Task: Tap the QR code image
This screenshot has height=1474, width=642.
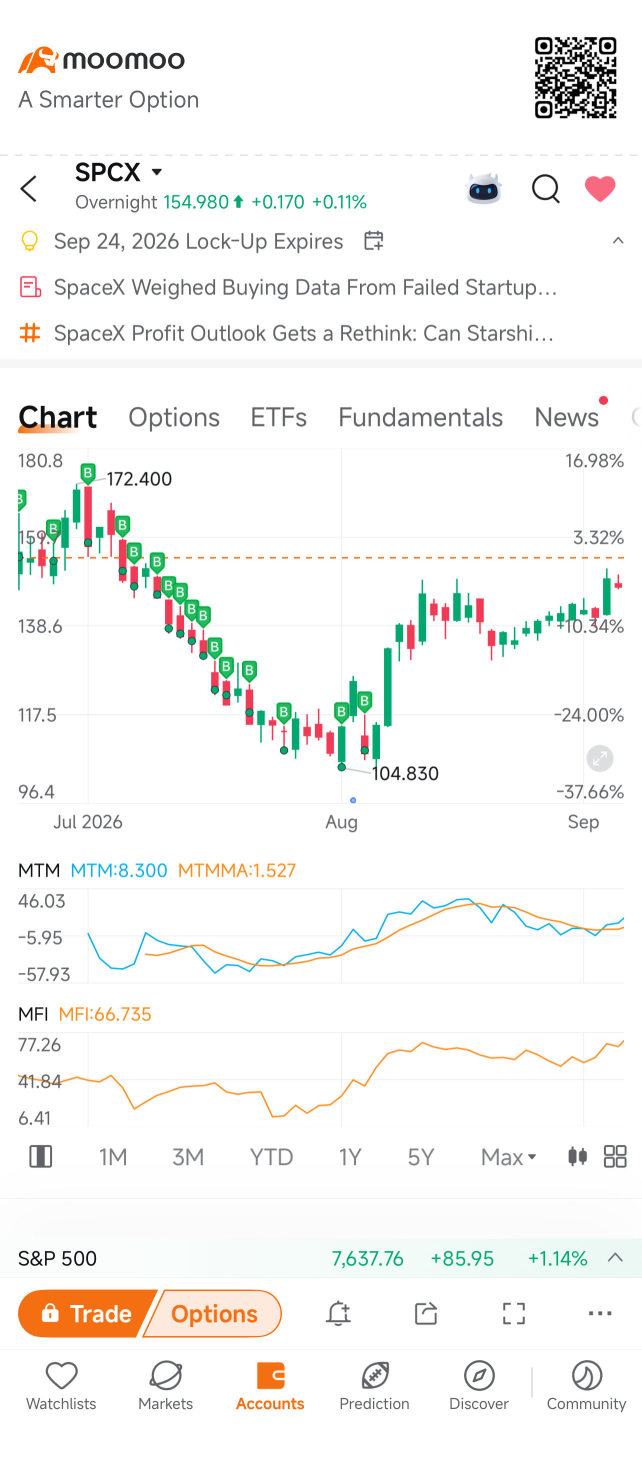Action: pyautogui.click(x=576, y=78)
